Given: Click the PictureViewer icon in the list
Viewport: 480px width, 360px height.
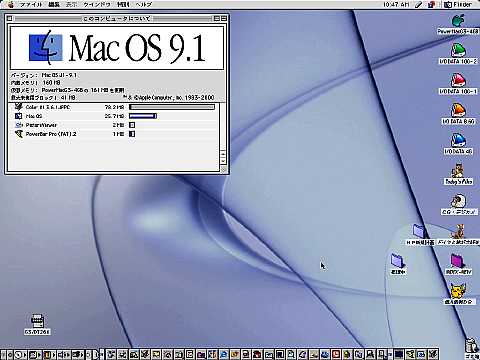Looking at the screenshot, I should tap(19, 125).
